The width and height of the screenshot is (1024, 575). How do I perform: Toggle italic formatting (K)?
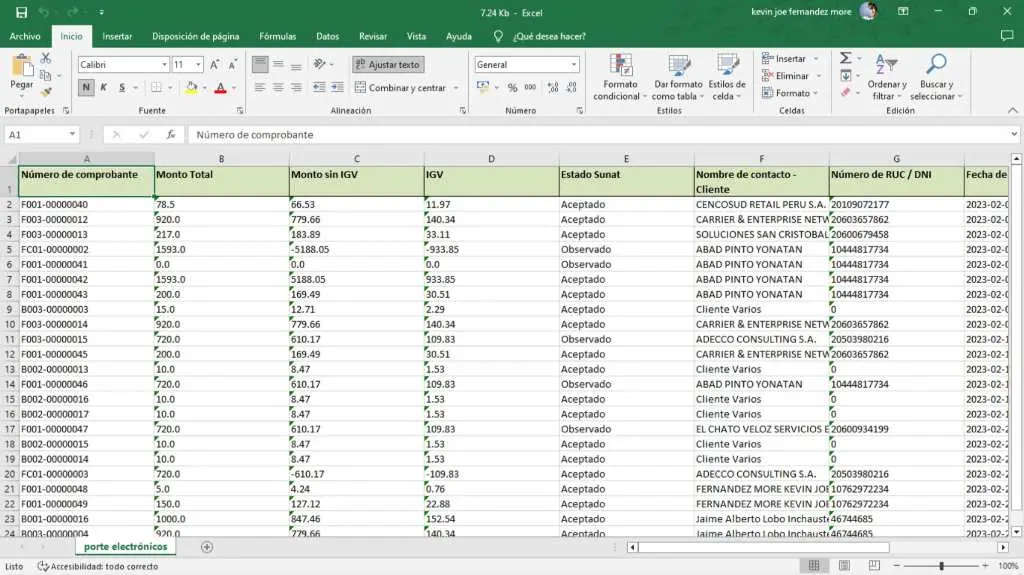pos(104,88)
